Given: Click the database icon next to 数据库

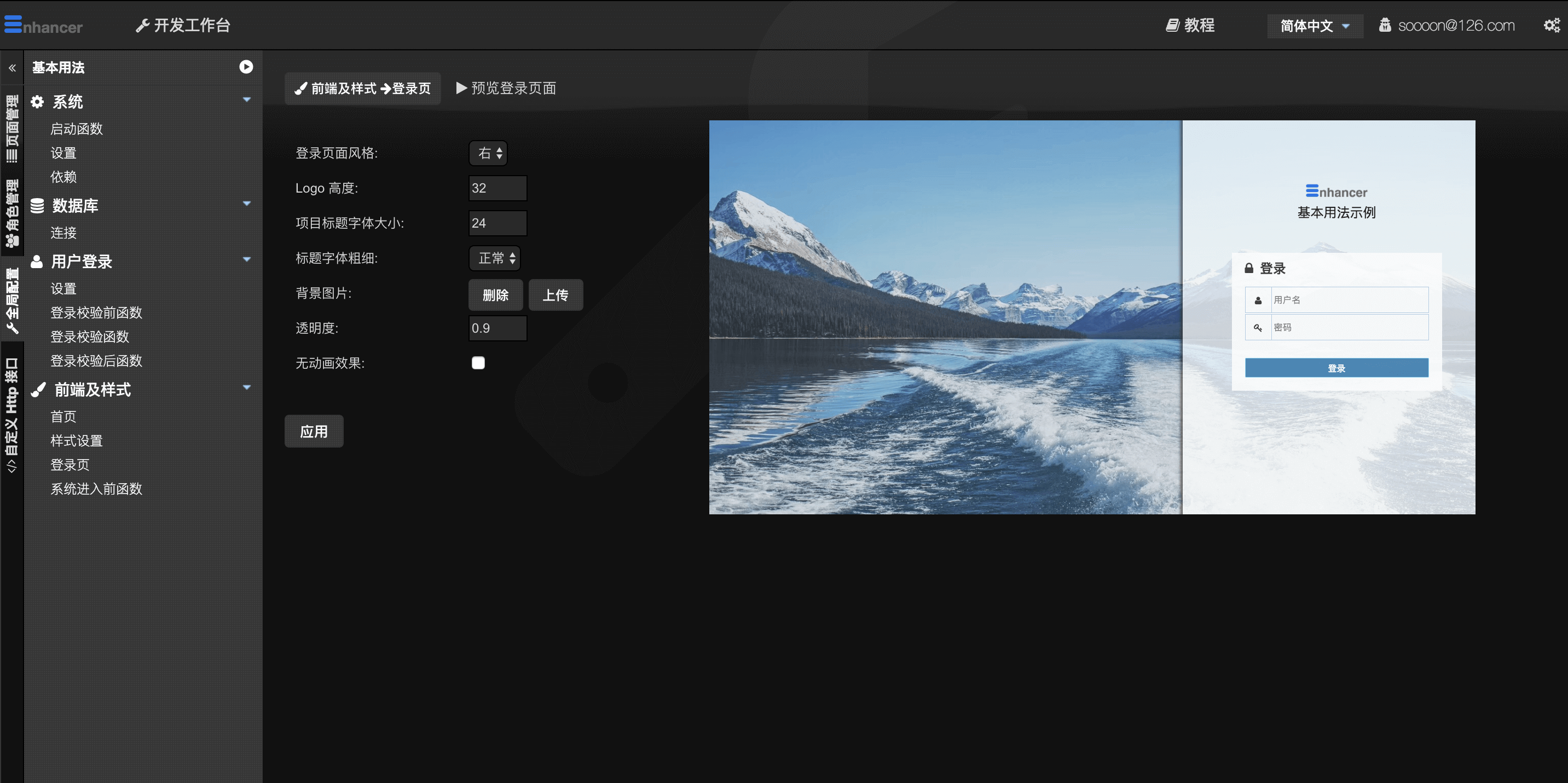Looking at the screenshot, I should [37, 206].
